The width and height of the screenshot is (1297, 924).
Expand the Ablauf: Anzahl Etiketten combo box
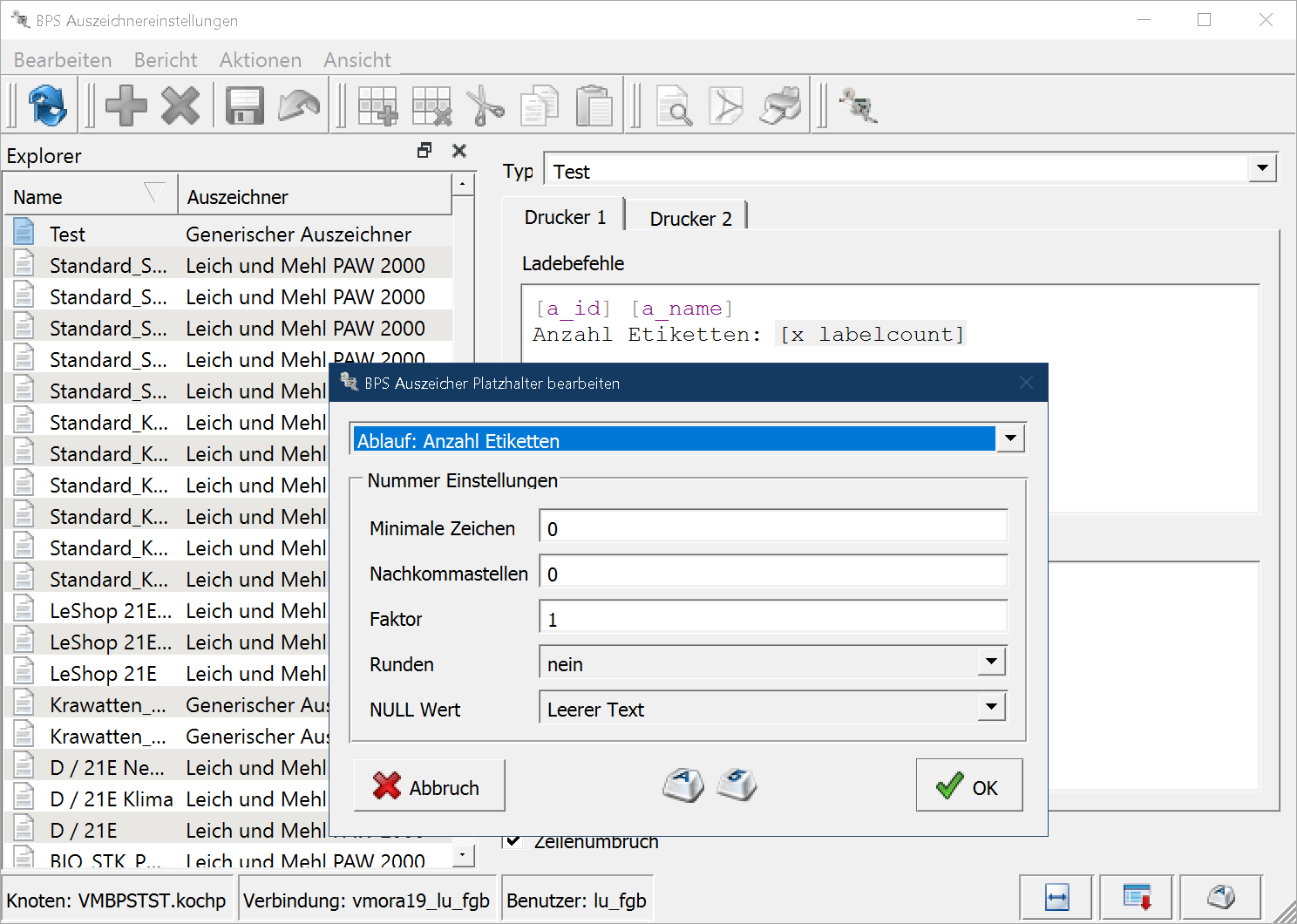pos(1010,438)
